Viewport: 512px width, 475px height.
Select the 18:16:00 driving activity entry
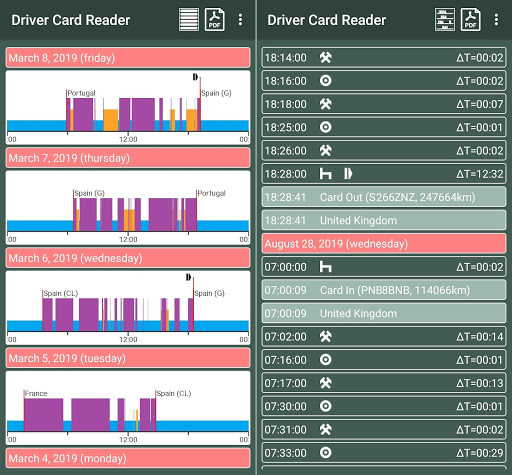[x=384, y=81]
